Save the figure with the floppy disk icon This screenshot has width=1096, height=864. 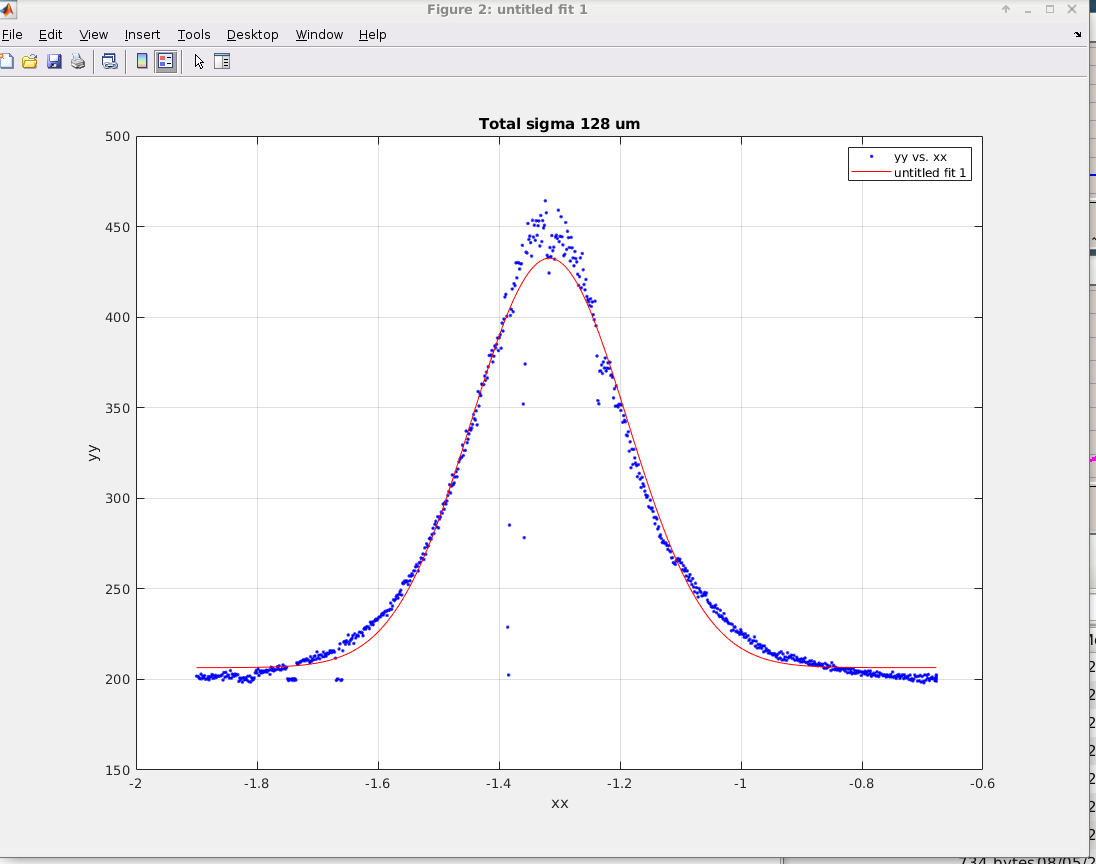(x=54, y=62)
